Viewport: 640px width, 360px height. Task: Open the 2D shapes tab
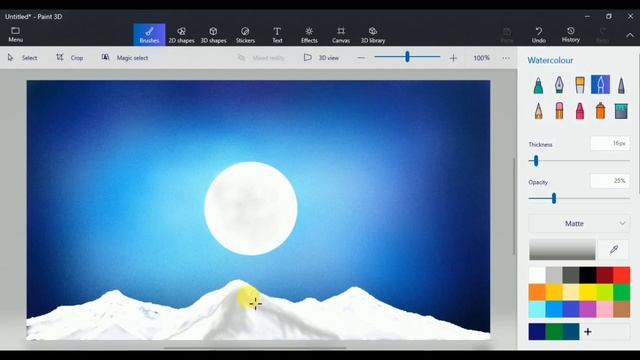click(x=181, y=35)
